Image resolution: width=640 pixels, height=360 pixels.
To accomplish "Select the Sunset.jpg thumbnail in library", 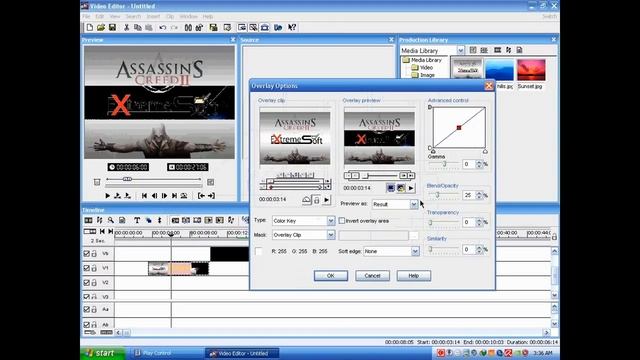I will pos(531,70).
